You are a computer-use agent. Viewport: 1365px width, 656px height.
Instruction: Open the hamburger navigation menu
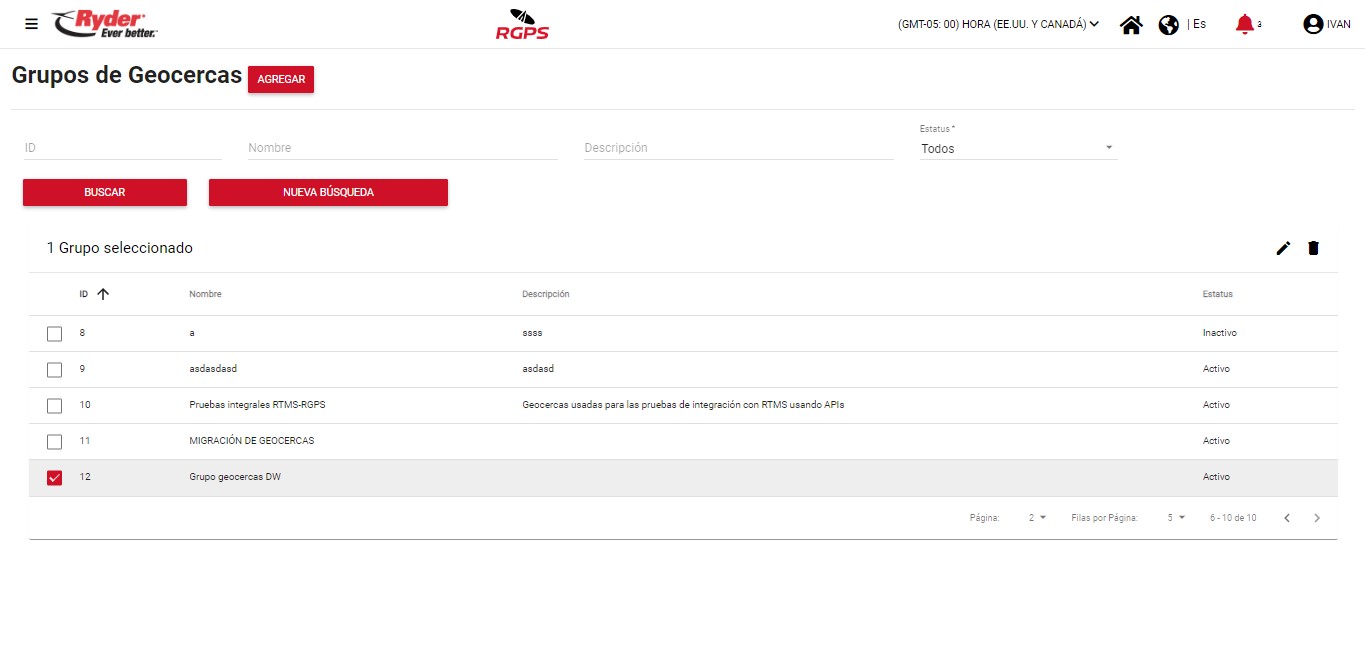[31, 24]
